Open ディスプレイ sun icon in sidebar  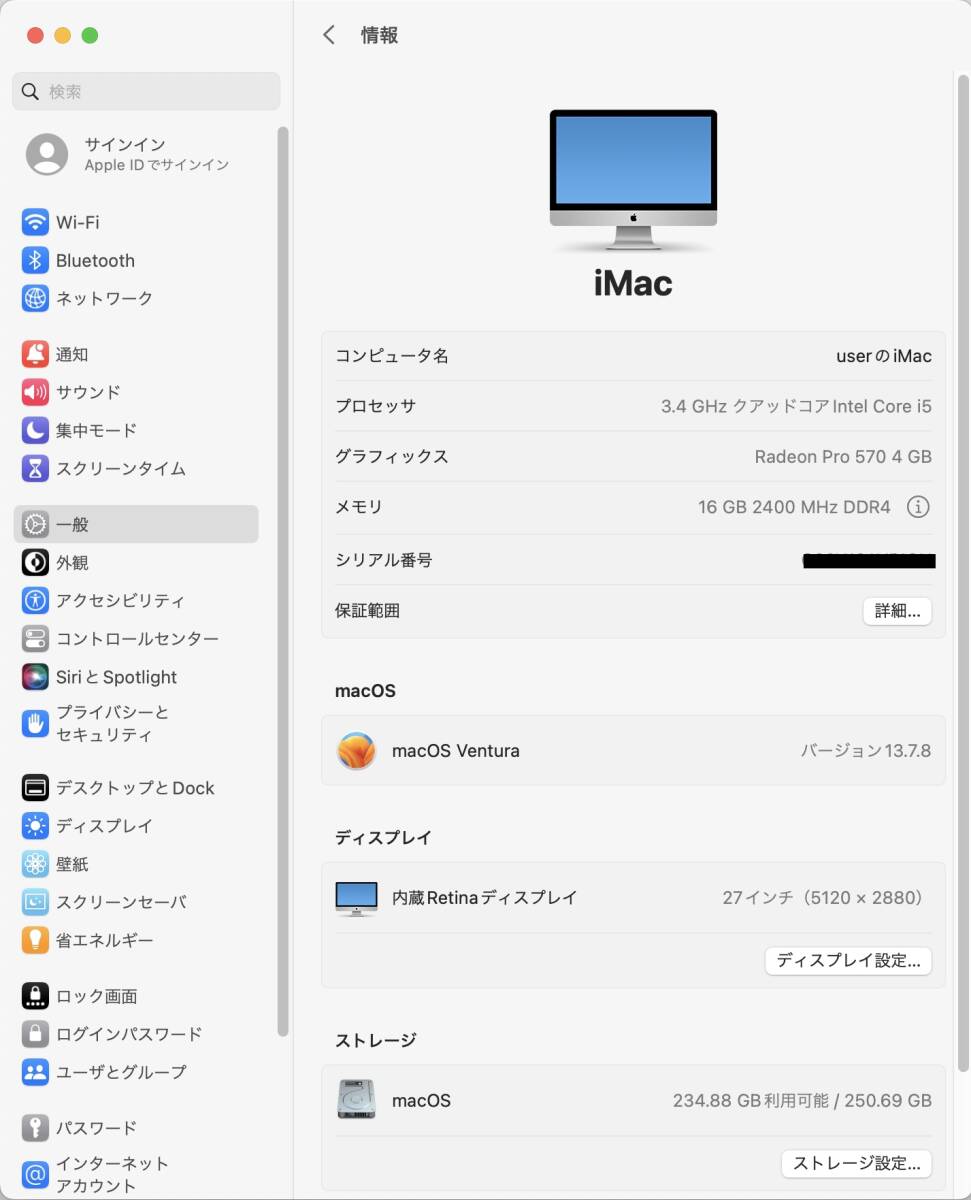[x=35, y=826]
